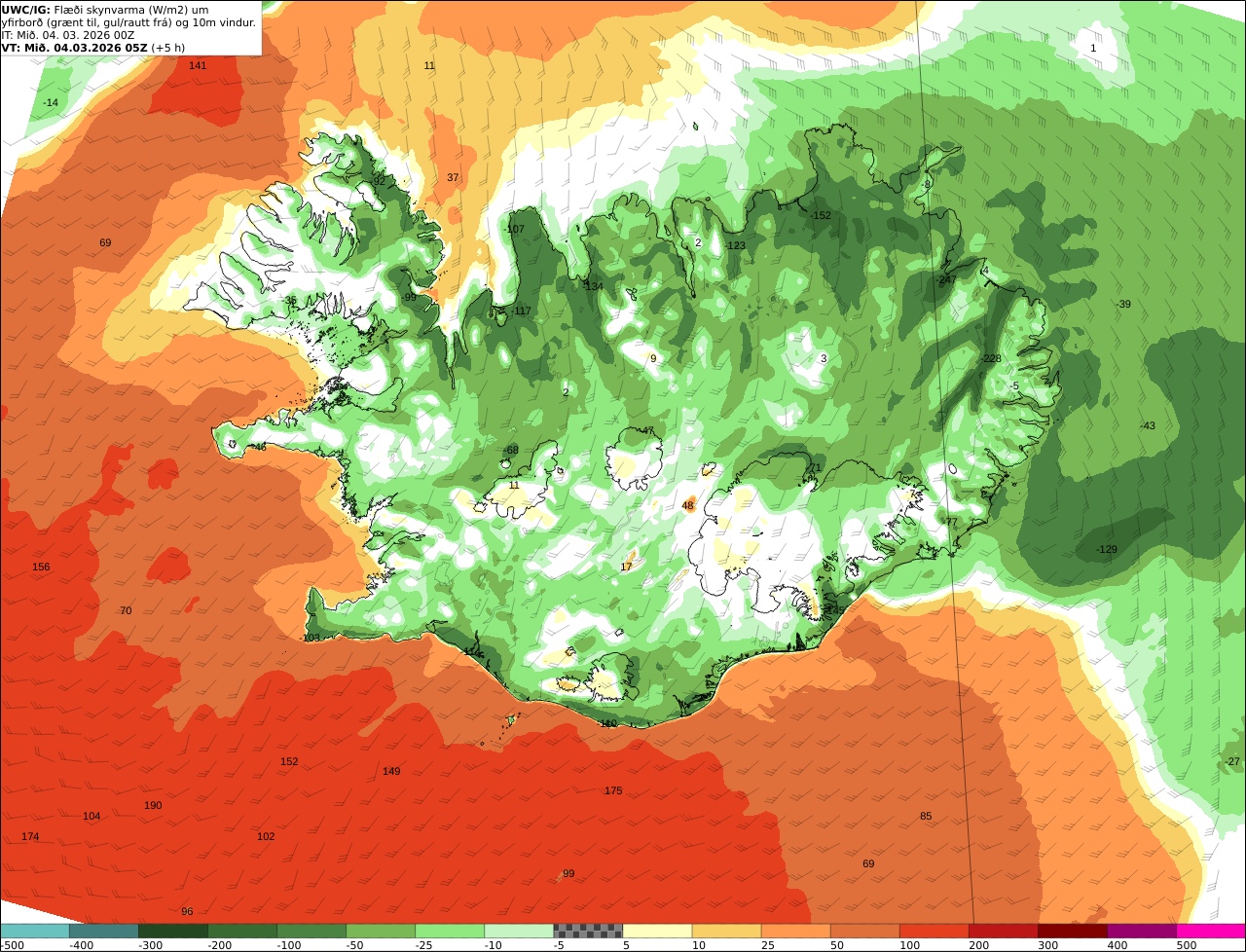The image size is (1246, 952).
Task: Click the map value 17
Action: [626, 566]
